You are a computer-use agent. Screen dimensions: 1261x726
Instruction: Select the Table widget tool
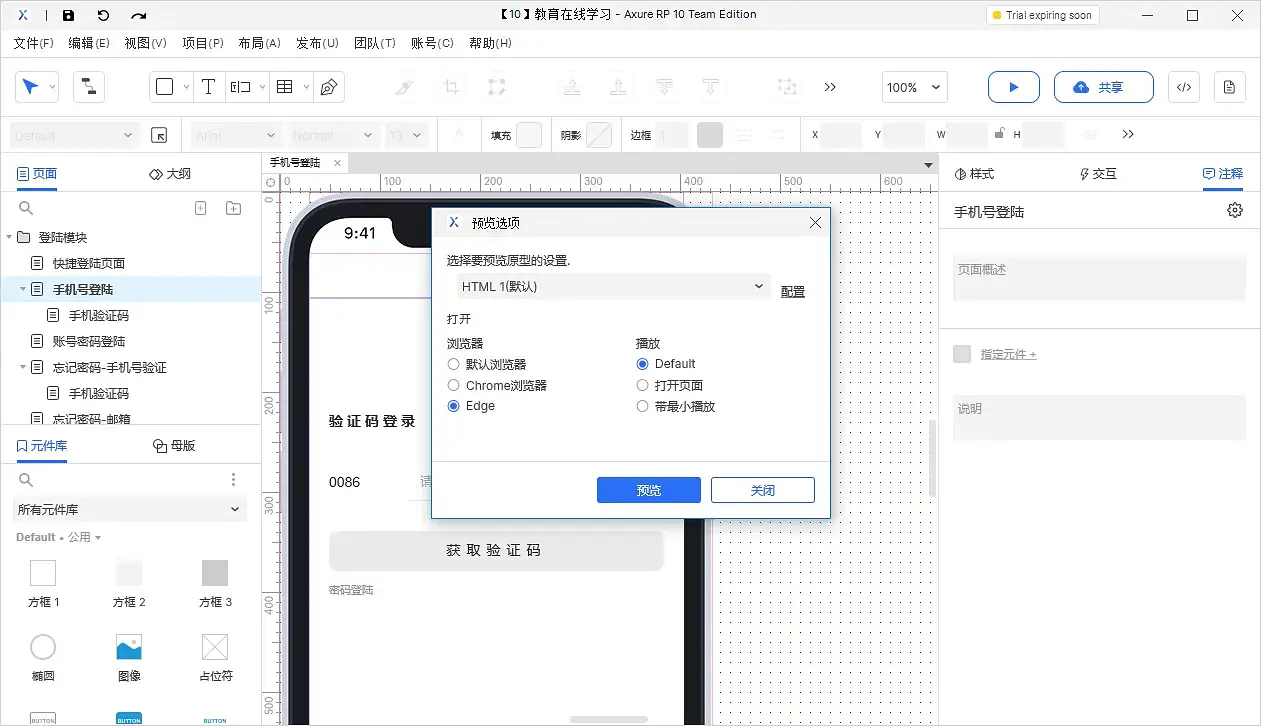pos(285,87)
